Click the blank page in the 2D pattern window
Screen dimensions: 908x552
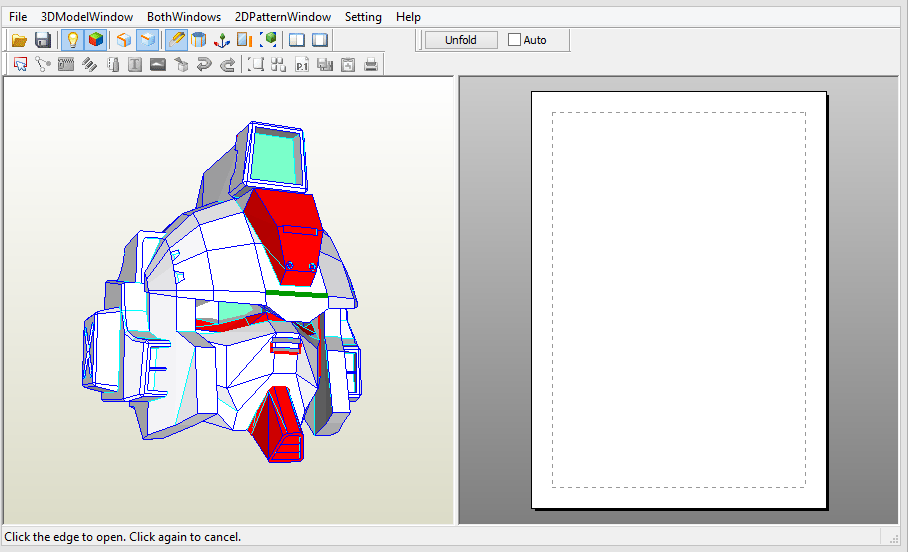[678, 300]
